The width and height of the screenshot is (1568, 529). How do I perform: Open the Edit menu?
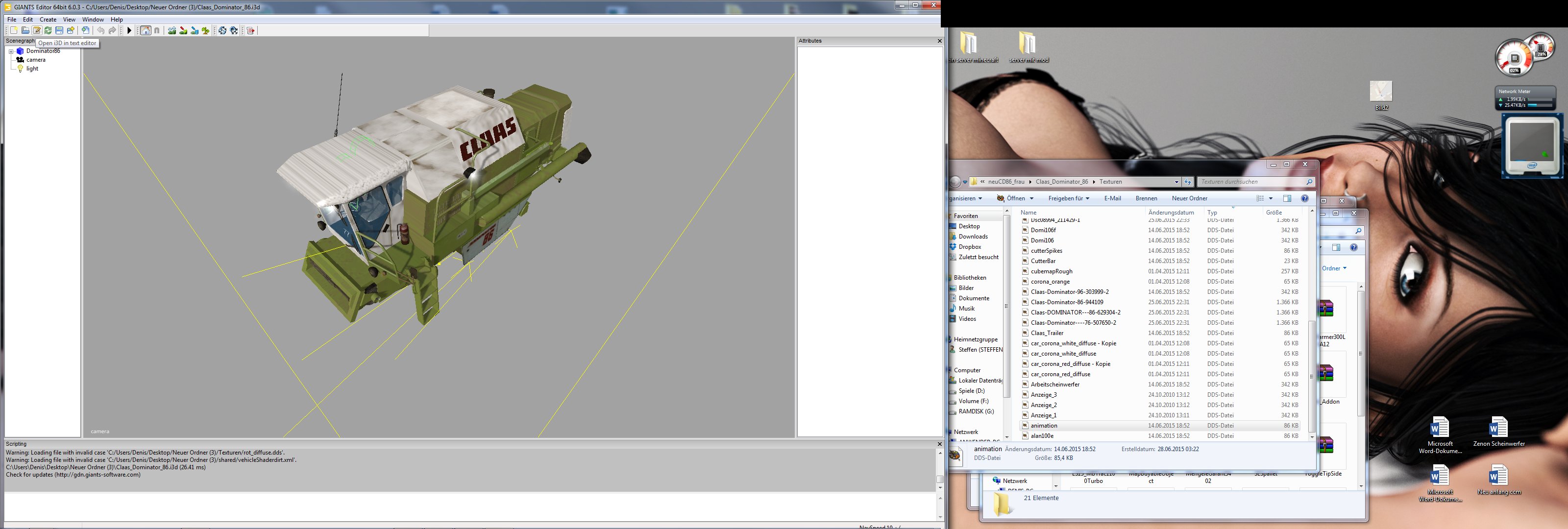(x=28, y=20)
